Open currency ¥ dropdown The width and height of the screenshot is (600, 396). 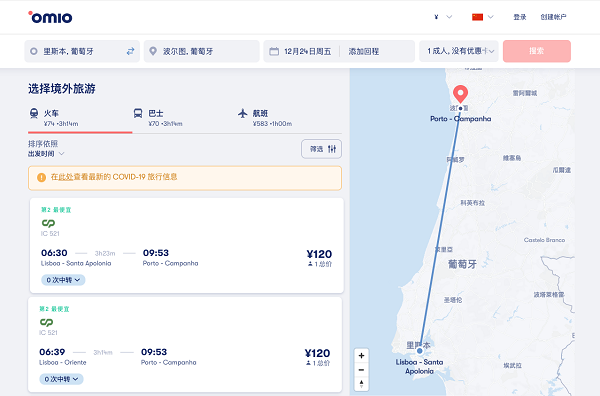(x=443, y=17)
